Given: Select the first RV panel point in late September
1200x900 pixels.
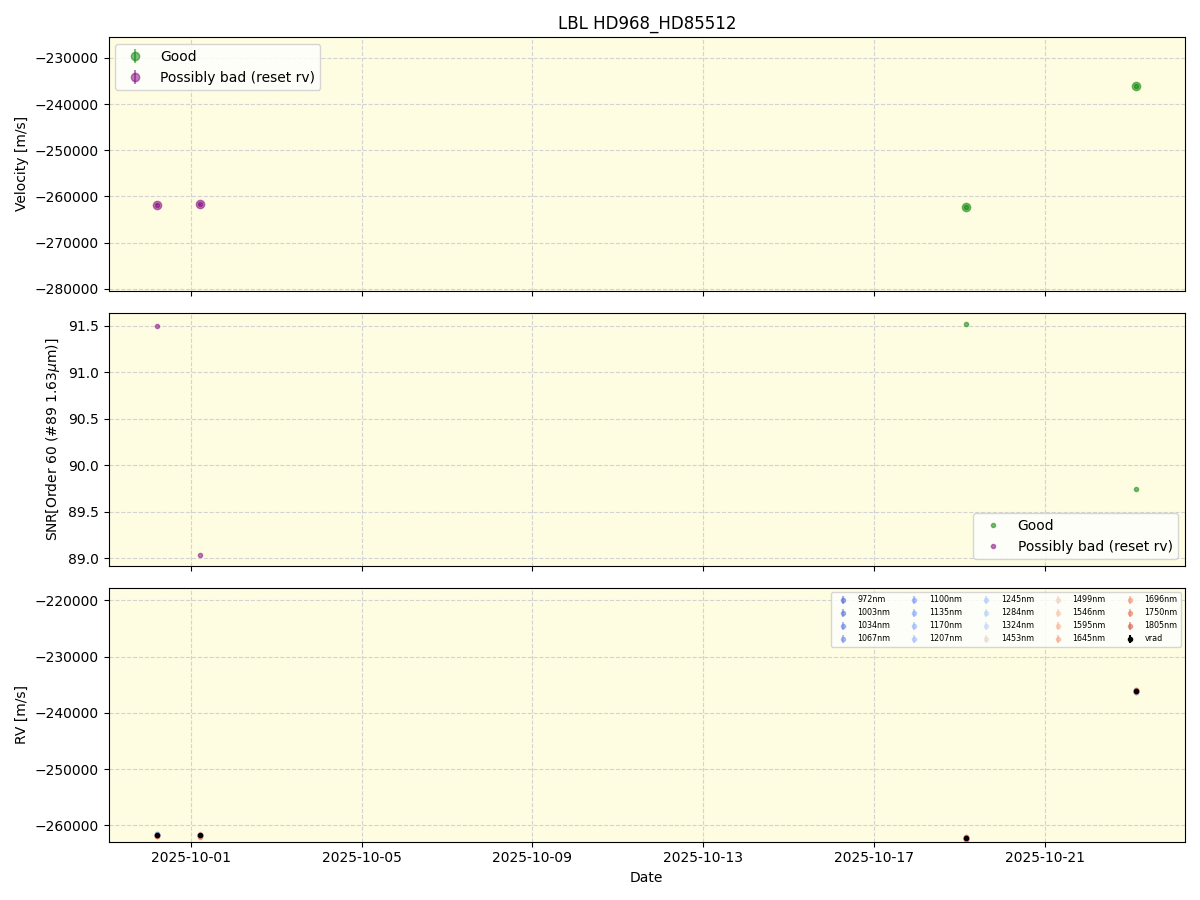Looking at the screenshot, I should coord(157,835).
